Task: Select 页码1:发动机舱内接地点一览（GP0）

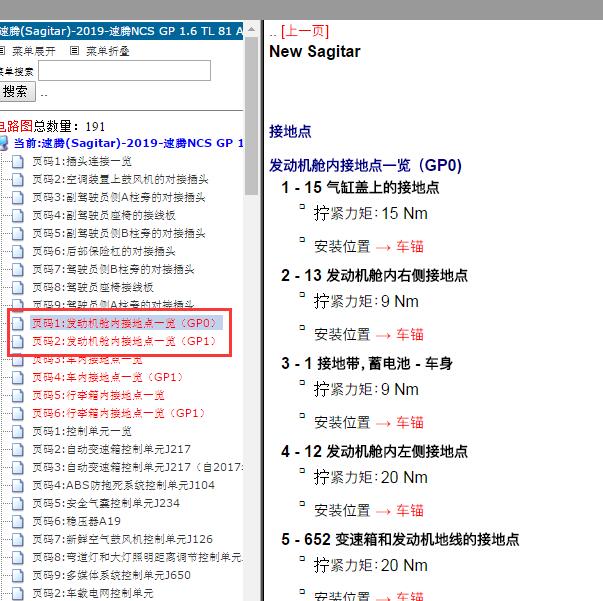Action: coord(126,323)
